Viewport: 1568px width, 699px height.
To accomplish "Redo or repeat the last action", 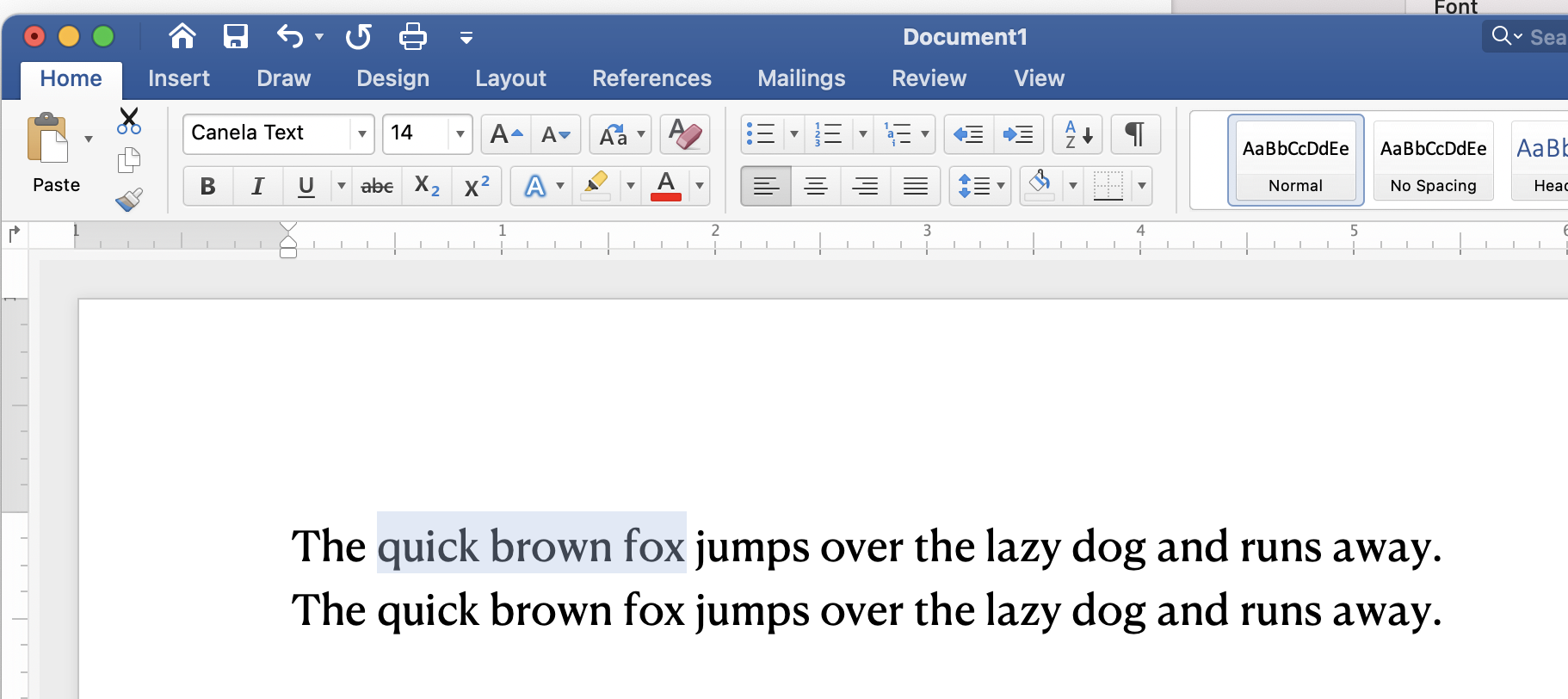I will (358, 36).
